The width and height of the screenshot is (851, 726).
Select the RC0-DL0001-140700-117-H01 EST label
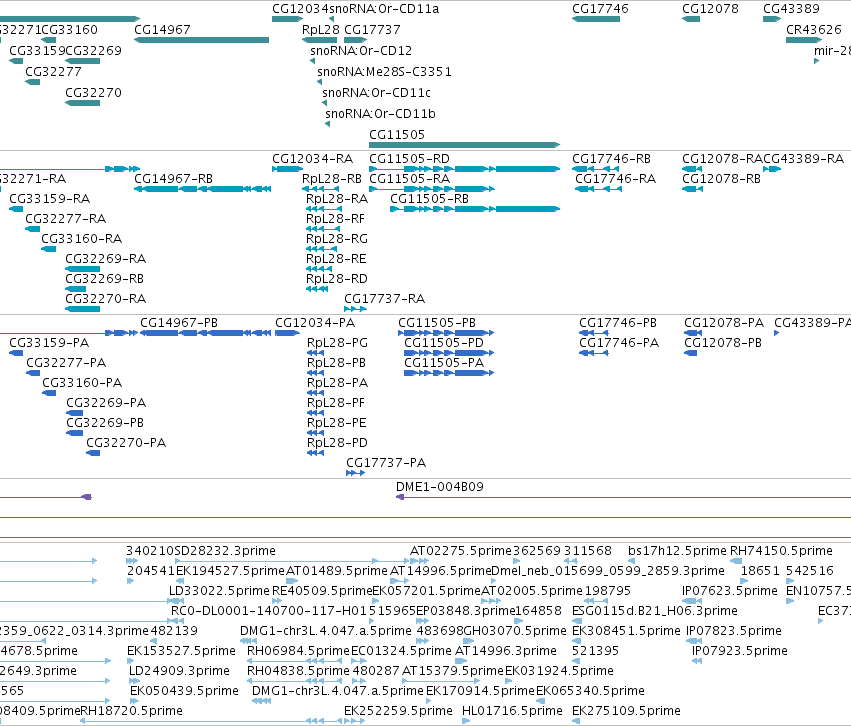(269, 611)
